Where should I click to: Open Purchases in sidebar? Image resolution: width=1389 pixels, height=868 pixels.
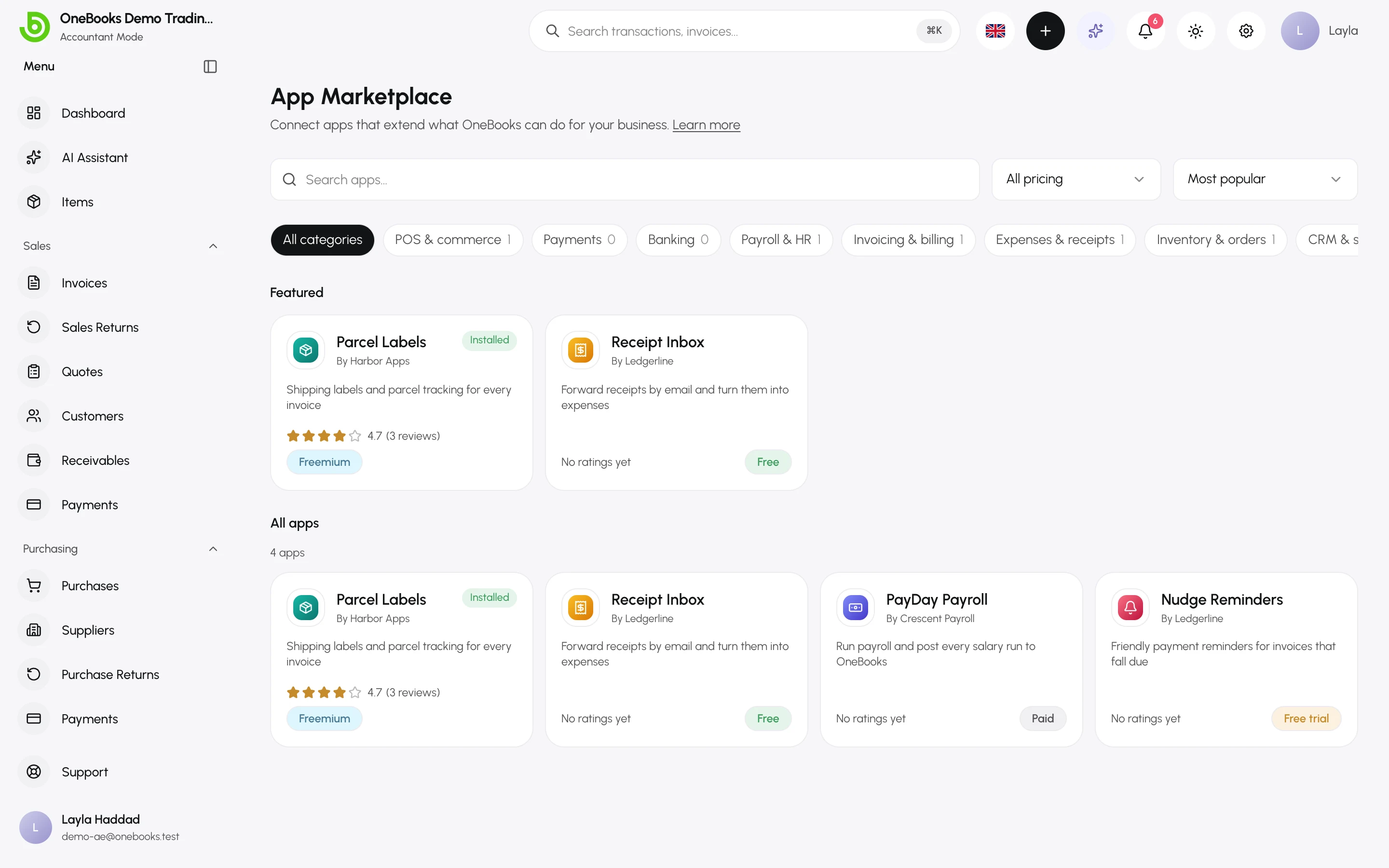pos(119,585)
